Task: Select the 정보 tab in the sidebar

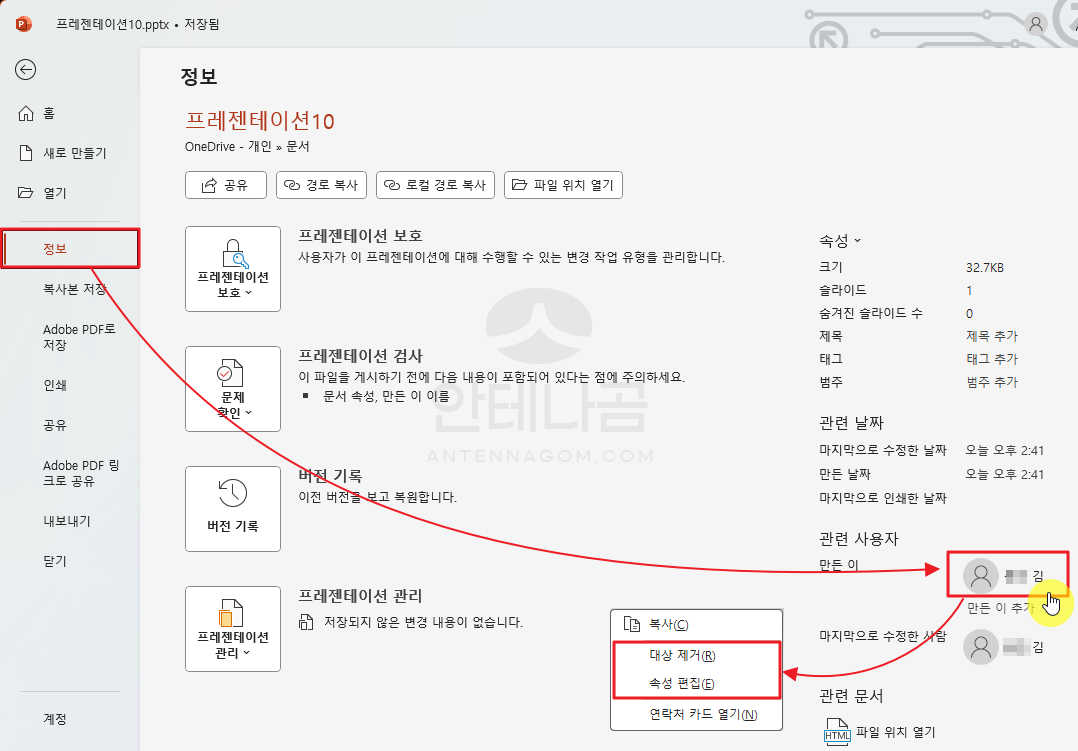Action: coord(70,248)
